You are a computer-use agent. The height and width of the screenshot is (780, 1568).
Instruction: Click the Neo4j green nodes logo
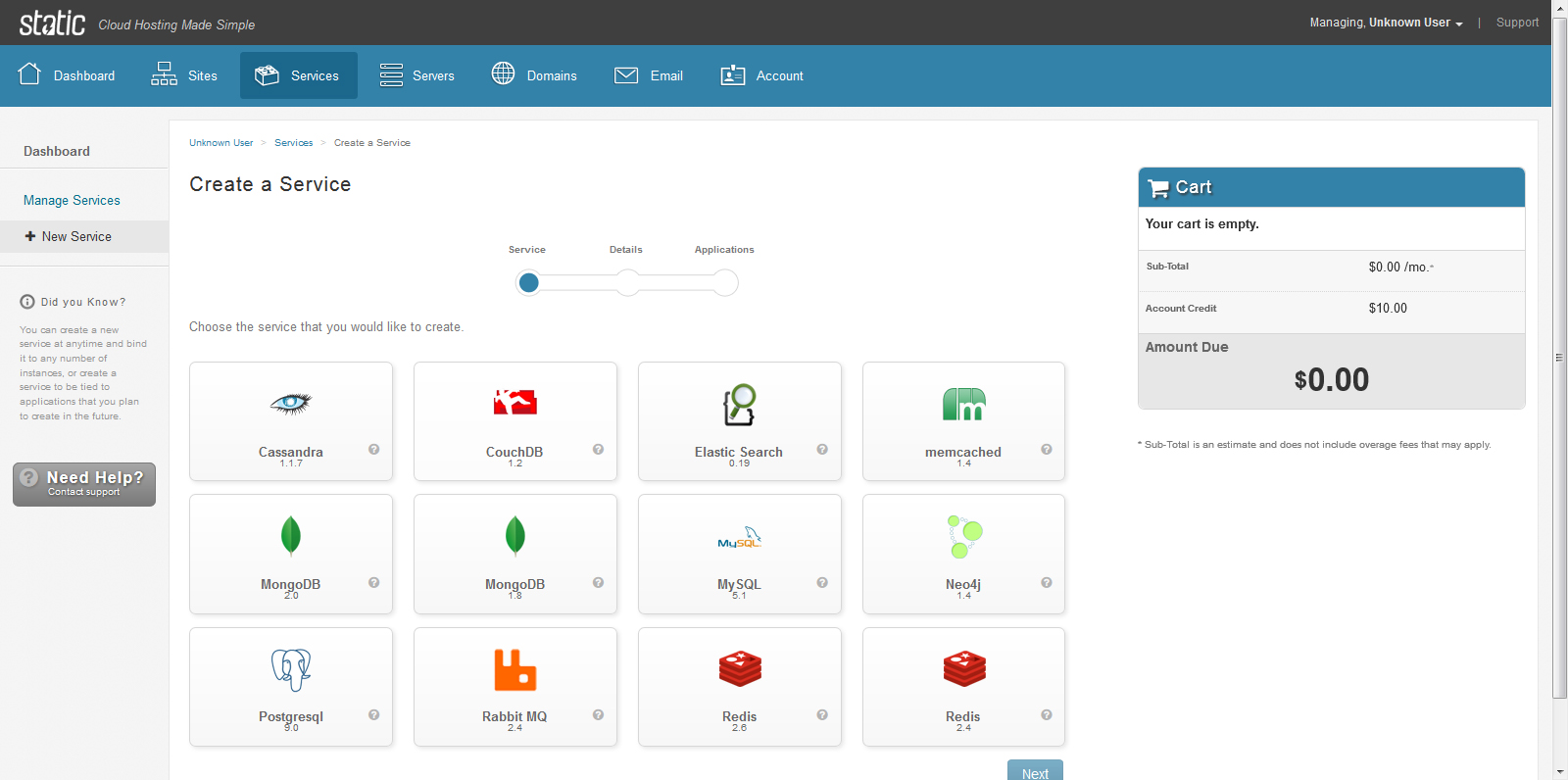pyautogui.click(x=964, y=536)
